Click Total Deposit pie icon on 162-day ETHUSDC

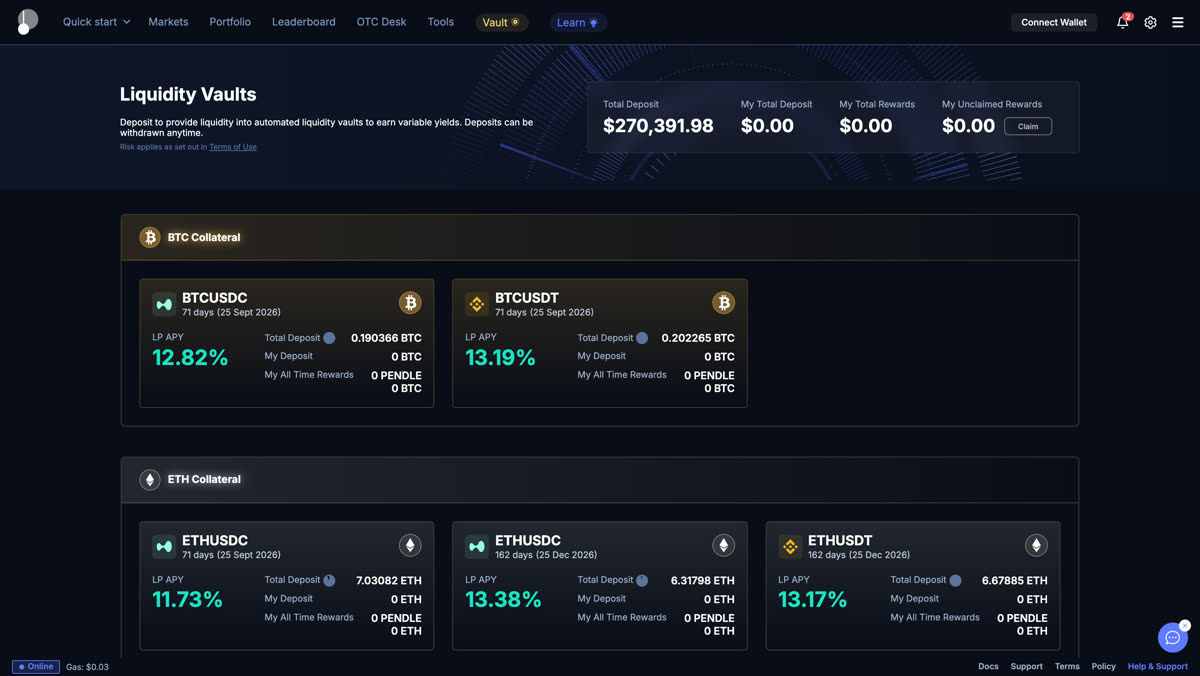[x=642, y=580]
